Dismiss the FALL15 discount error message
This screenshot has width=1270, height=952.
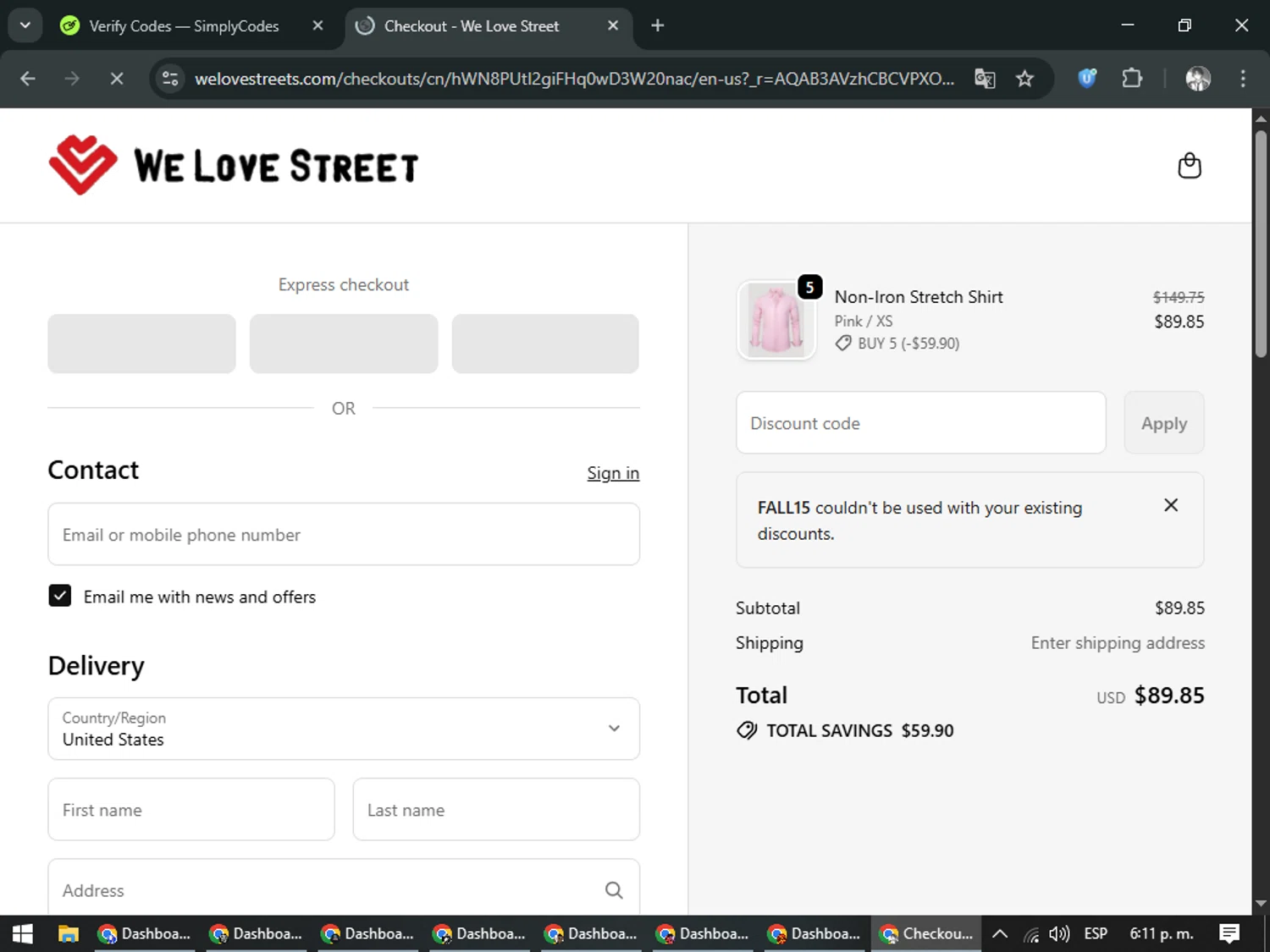click(x=1171, y=505)
